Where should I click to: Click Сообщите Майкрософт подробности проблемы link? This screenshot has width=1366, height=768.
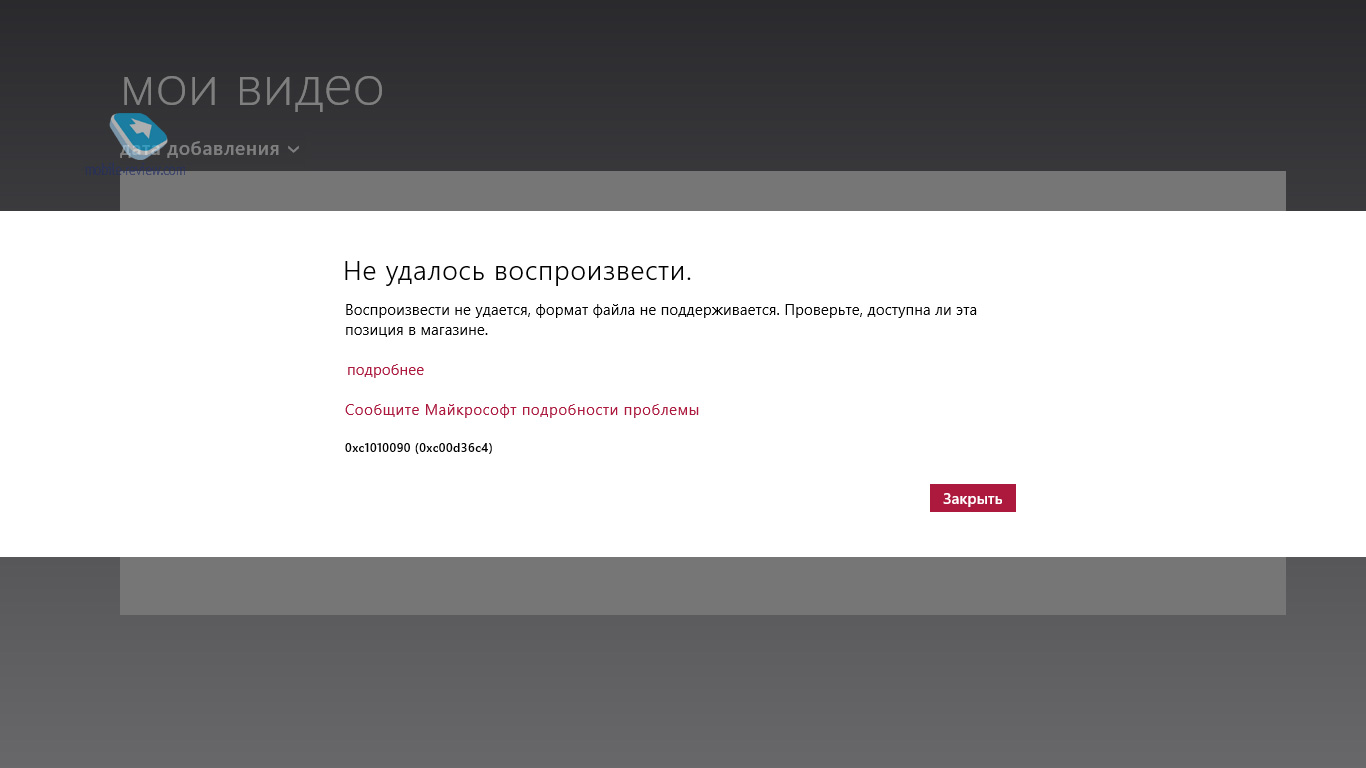(521, 410)
